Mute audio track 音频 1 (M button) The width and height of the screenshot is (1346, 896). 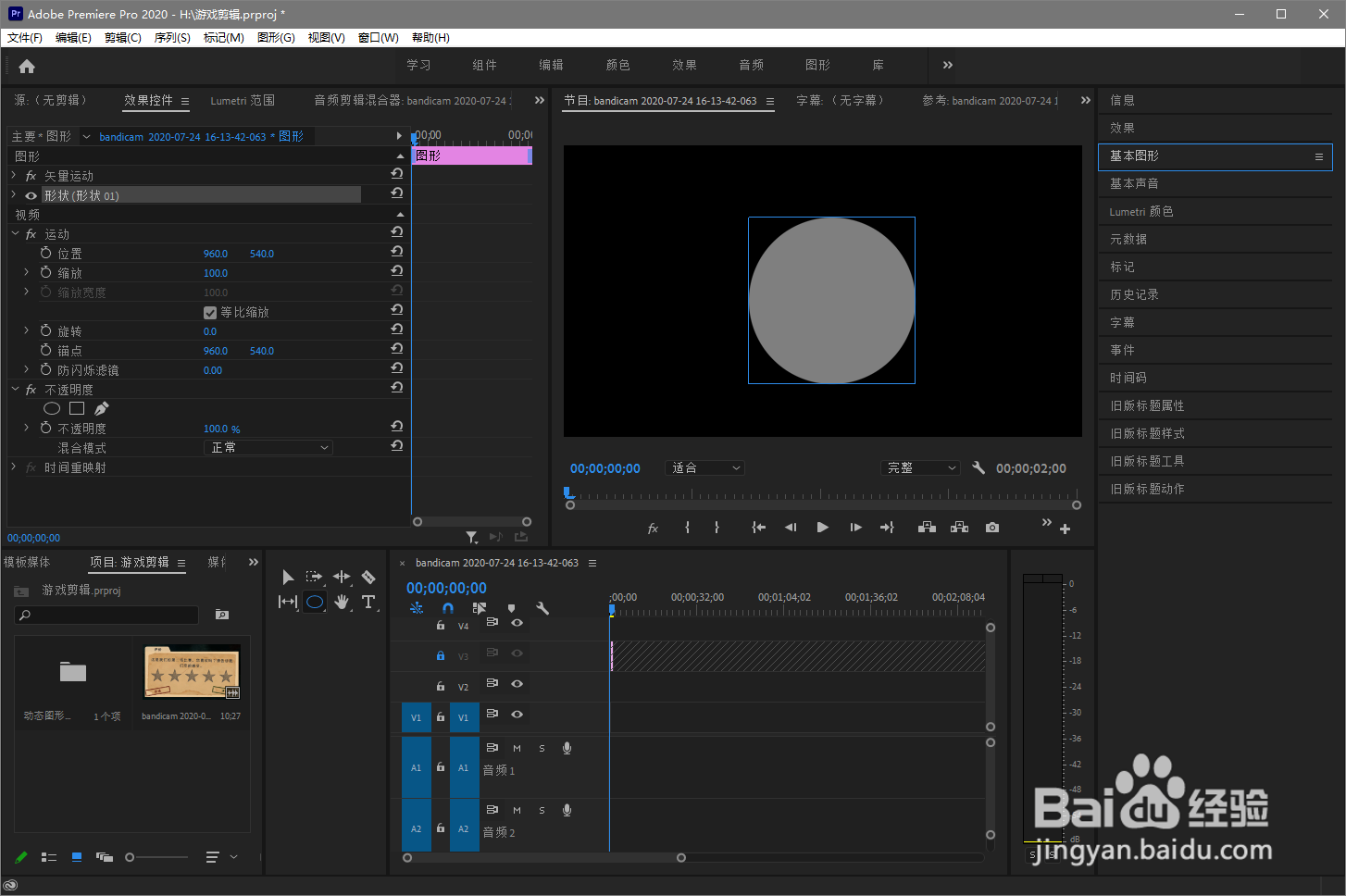pos(517,748)
